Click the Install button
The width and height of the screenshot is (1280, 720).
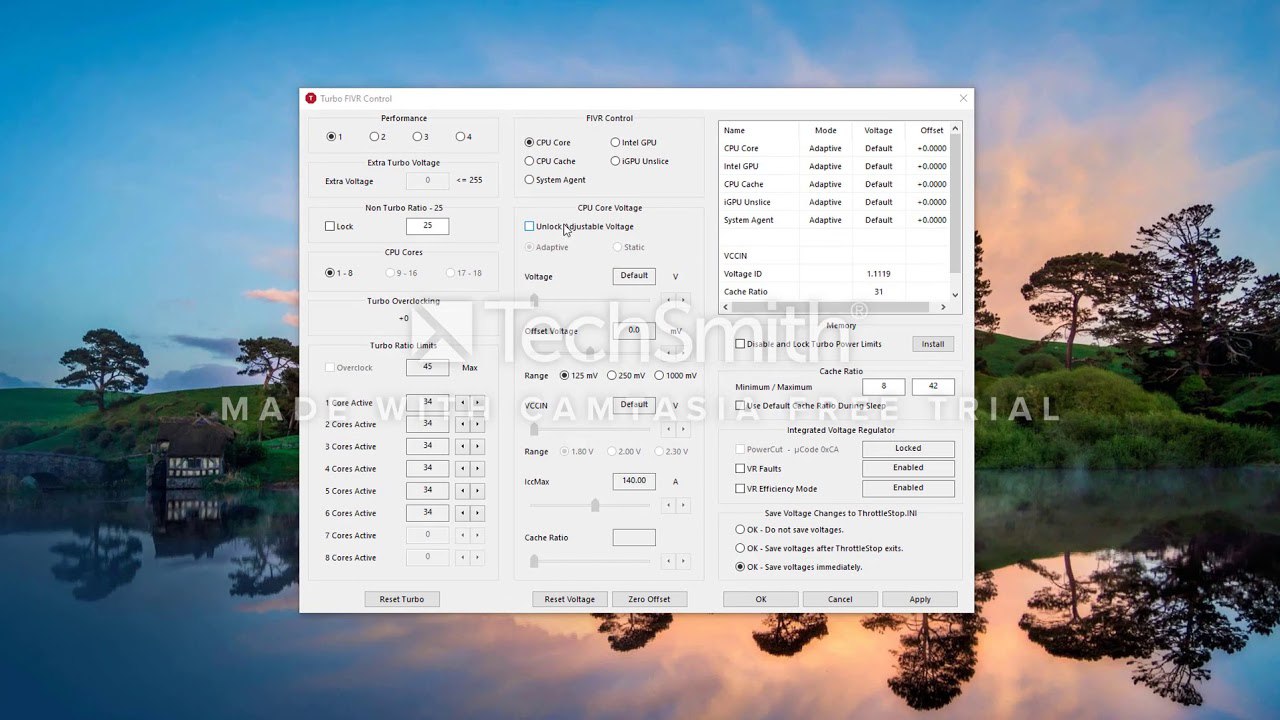[x=933, y=344]
